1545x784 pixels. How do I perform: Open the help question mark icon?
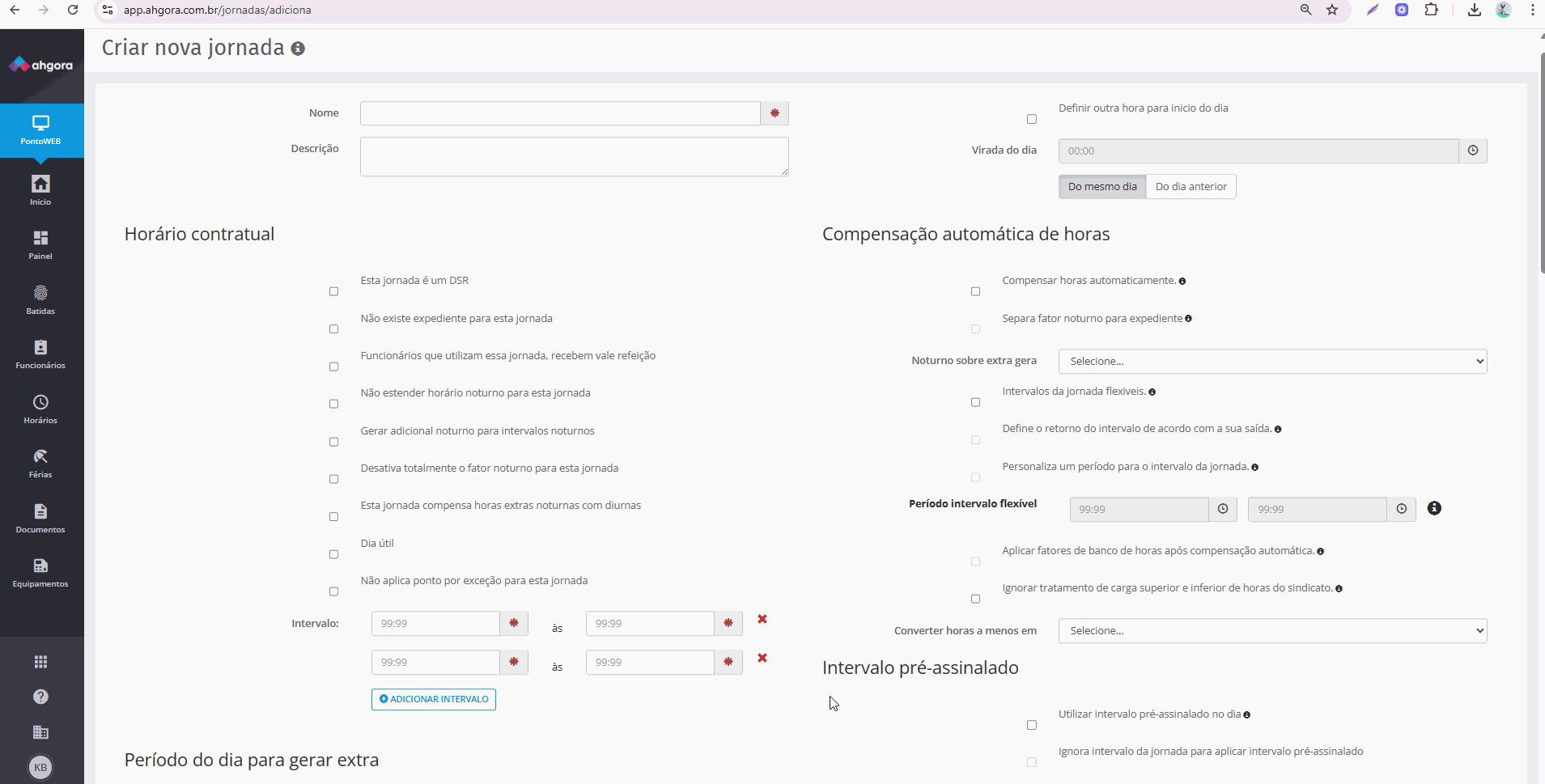[x=40, y=697]
